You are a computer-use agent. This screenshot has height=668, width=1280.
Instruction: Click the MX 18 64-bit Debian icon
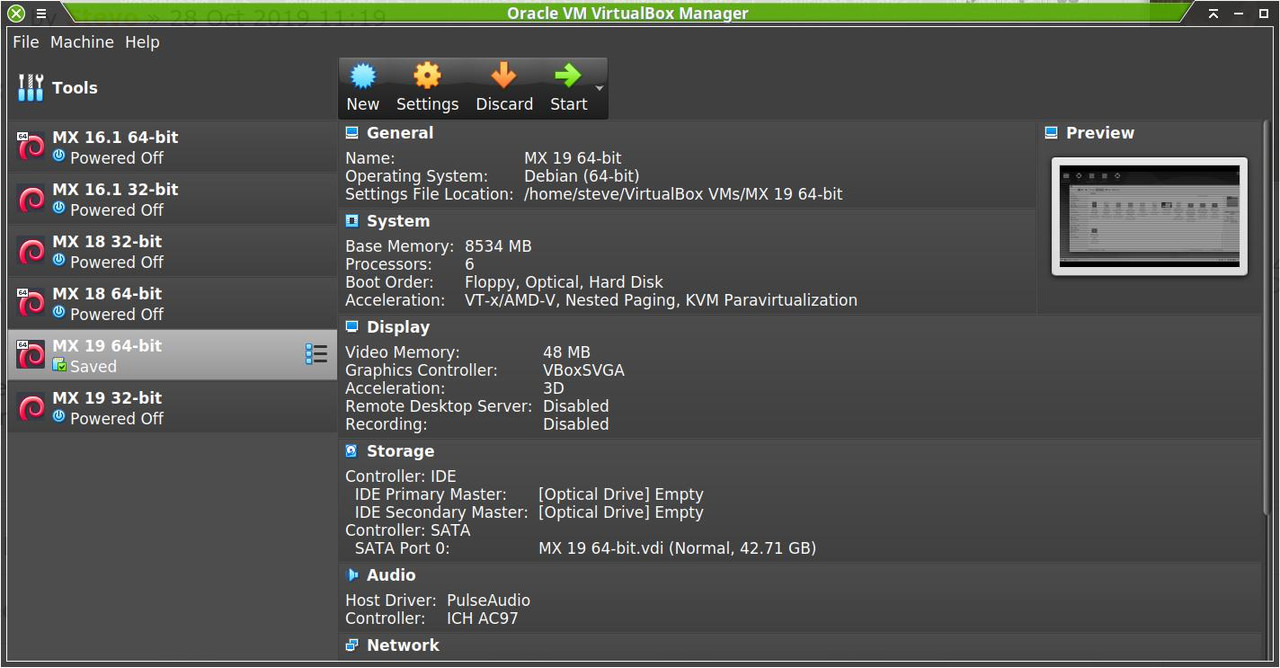pos(31,303)
